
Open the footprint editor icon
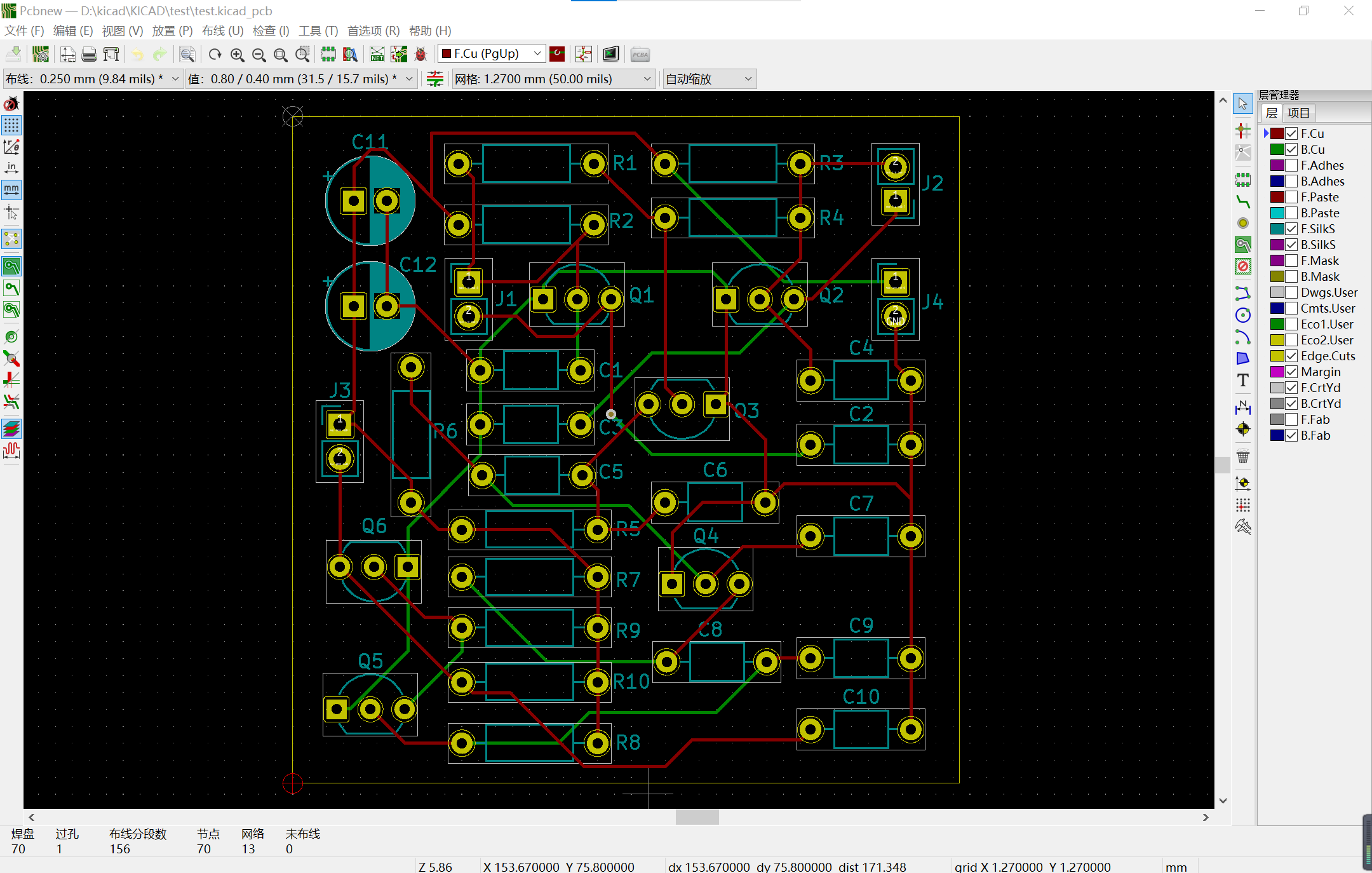click(328, 54)
